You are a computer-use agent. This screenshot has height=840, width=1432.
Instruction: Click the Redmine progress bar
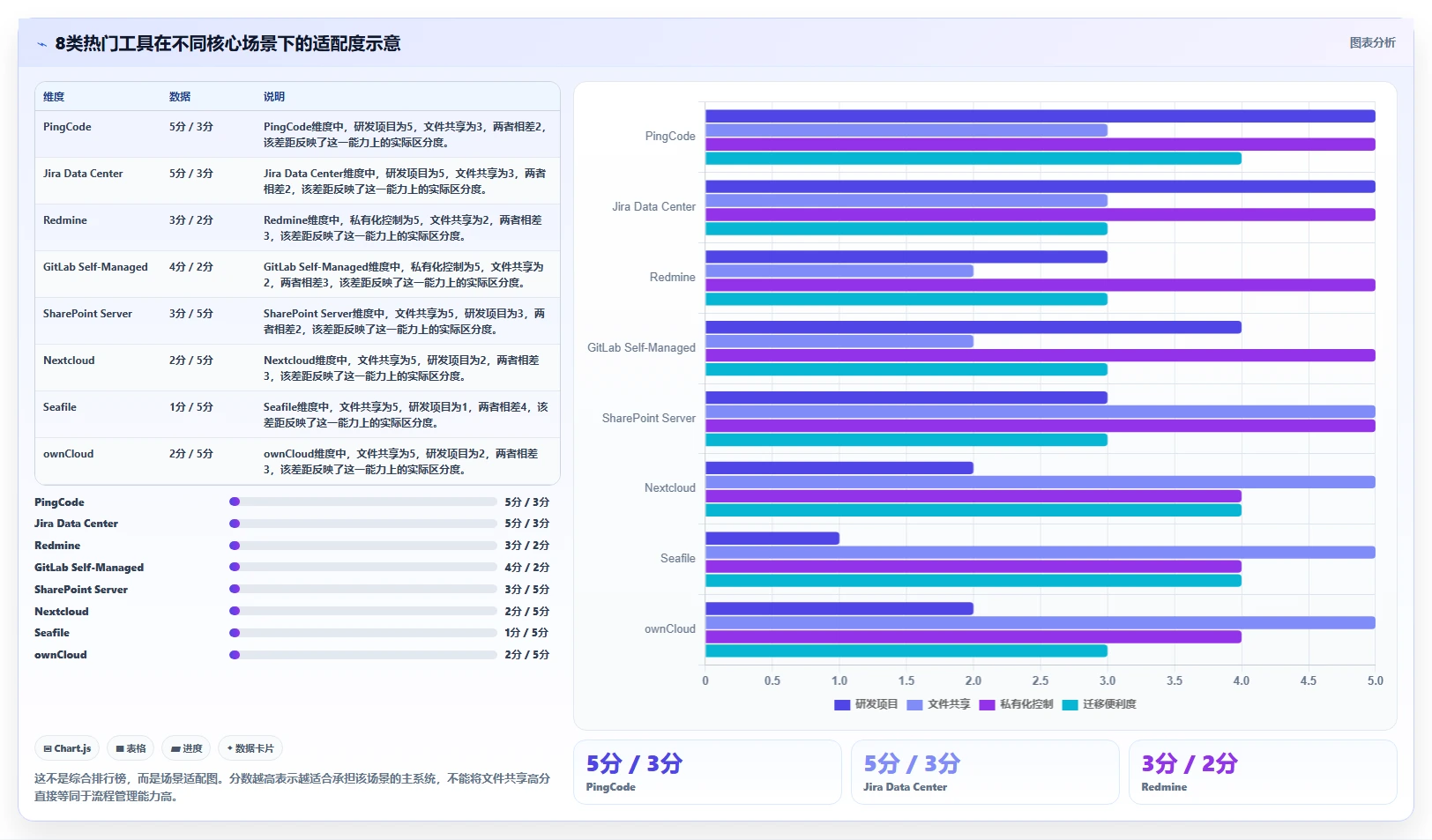pos(363,546)
